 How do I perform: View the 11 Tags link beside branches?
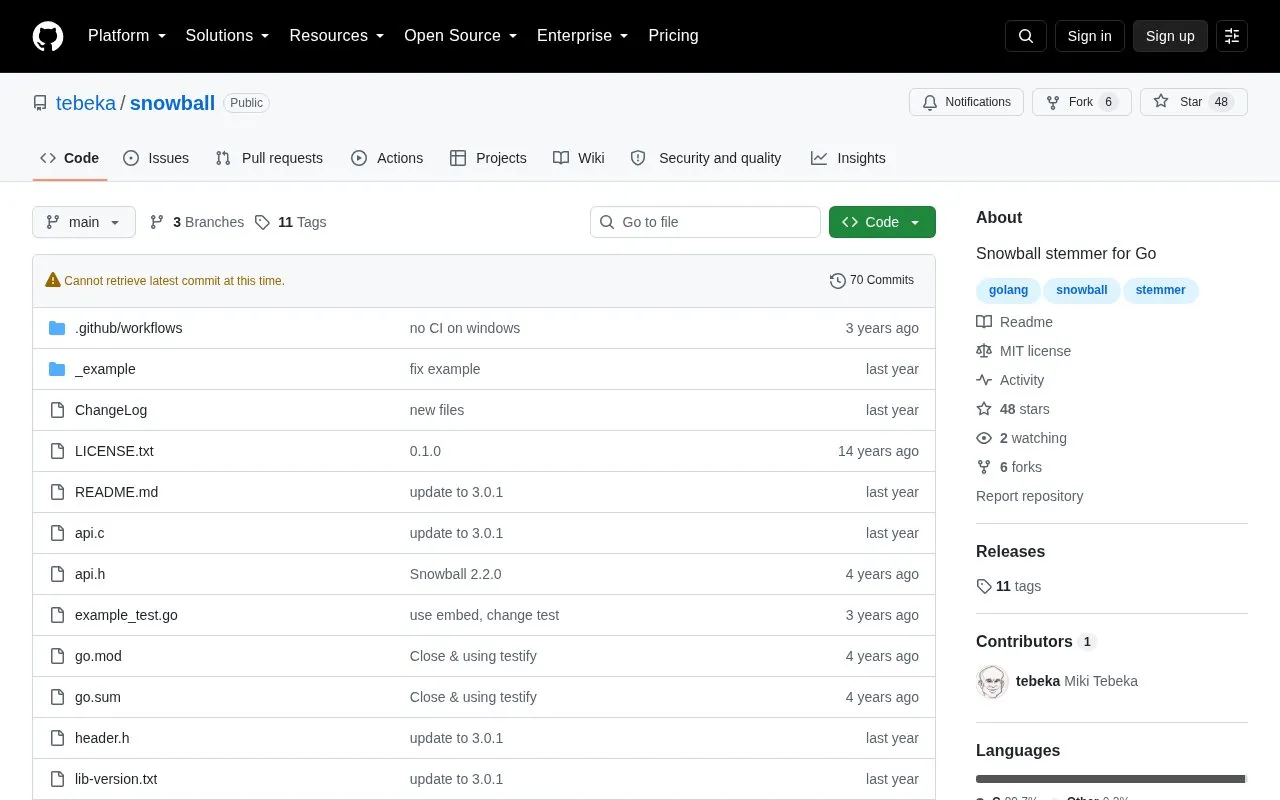pyautogui.click(x=291, y=222)
